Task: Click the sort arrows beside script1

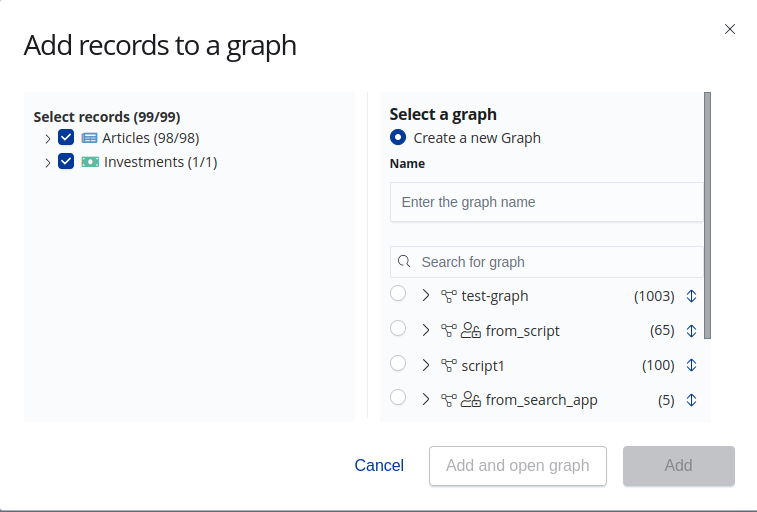Action: (x=691, y=365)
